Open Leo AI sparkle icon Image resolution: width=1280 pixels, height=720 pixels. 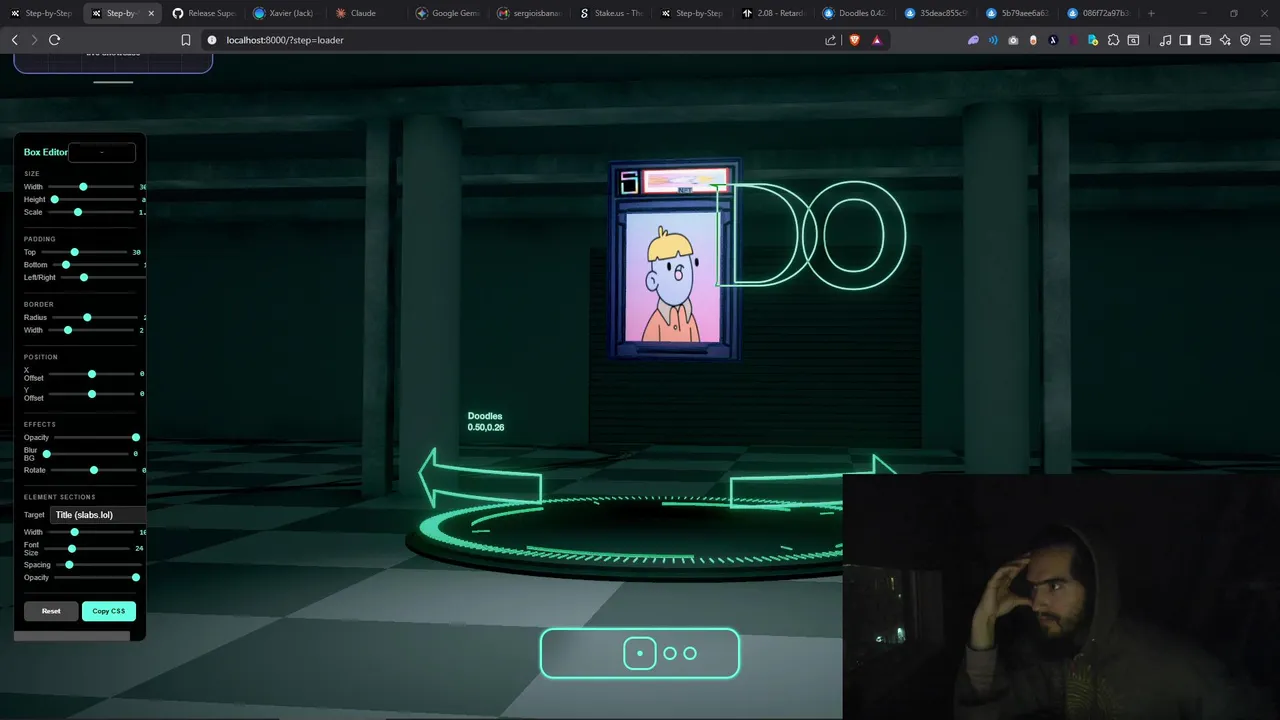1225,40
